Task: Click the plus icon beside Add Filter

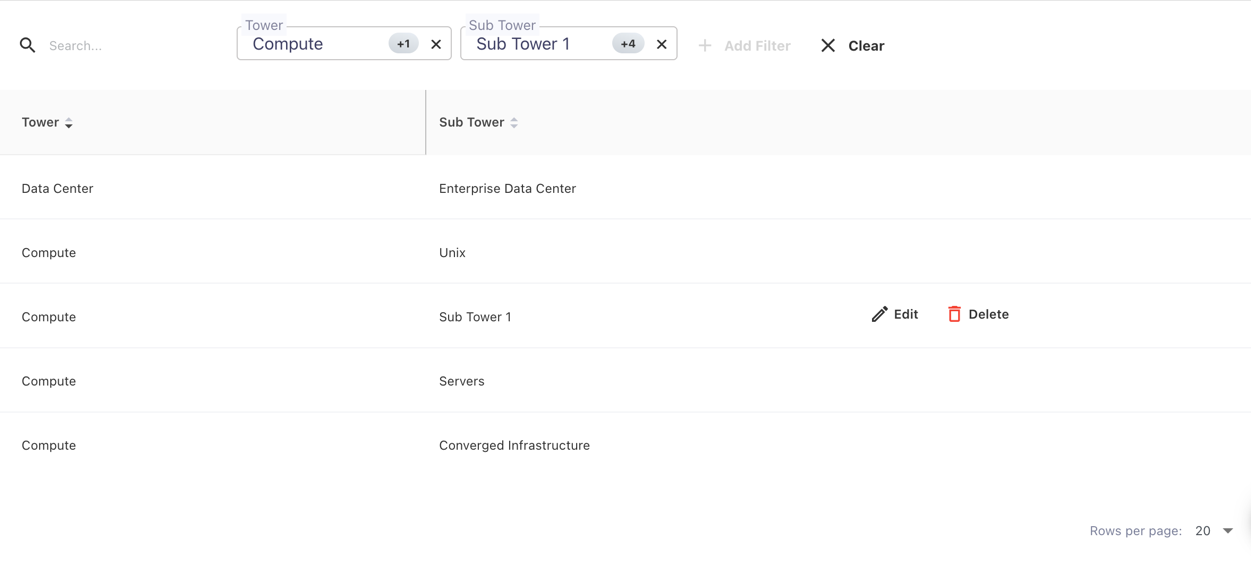Action: (x=705, y=45)
